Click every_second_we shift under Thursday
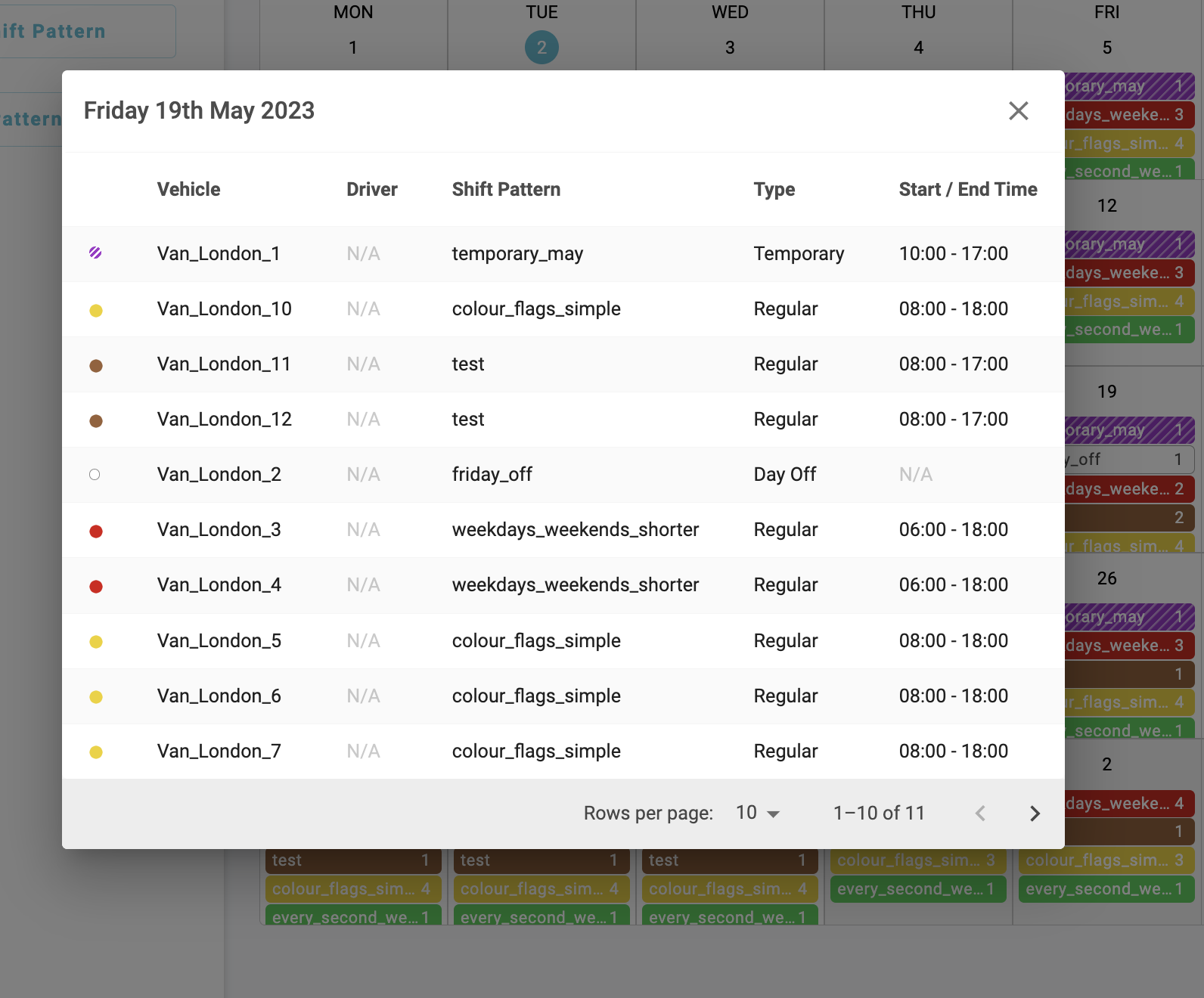Viewport: 1204px width, 998px height. (x=917, y=889)
